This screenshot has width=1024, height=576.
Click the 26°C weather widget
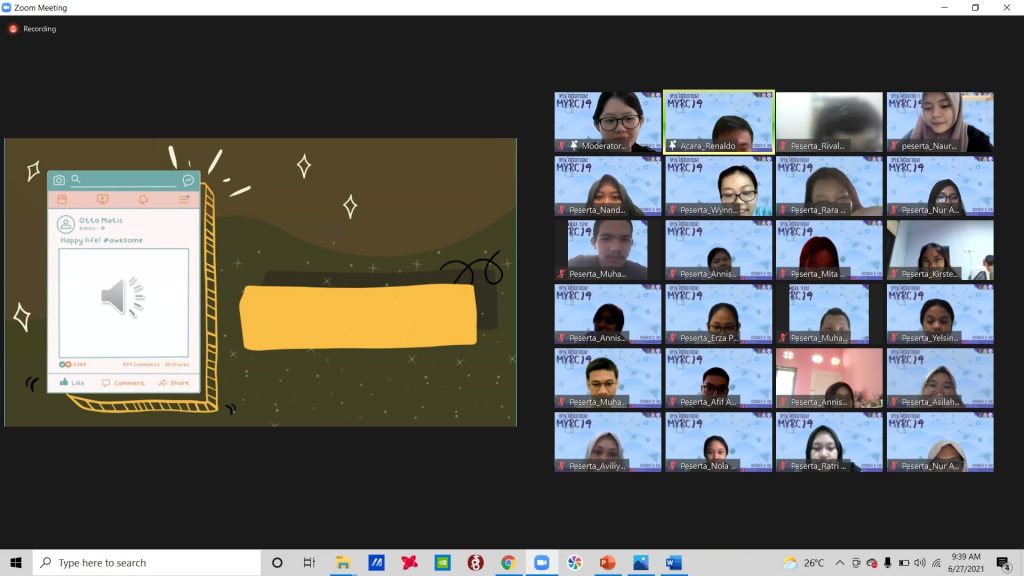click(805, 562)
